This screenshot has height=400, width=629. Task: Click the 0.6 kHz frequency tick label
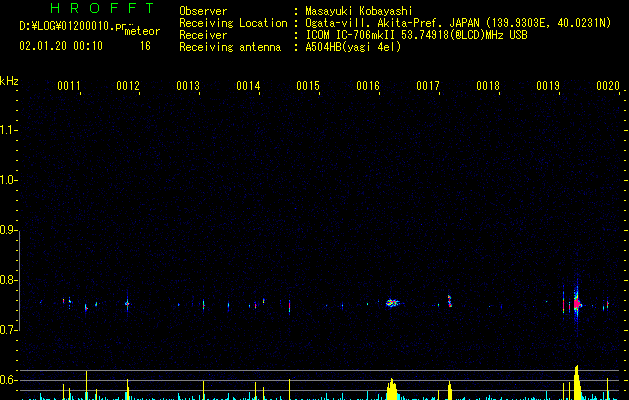coord(7,380)
